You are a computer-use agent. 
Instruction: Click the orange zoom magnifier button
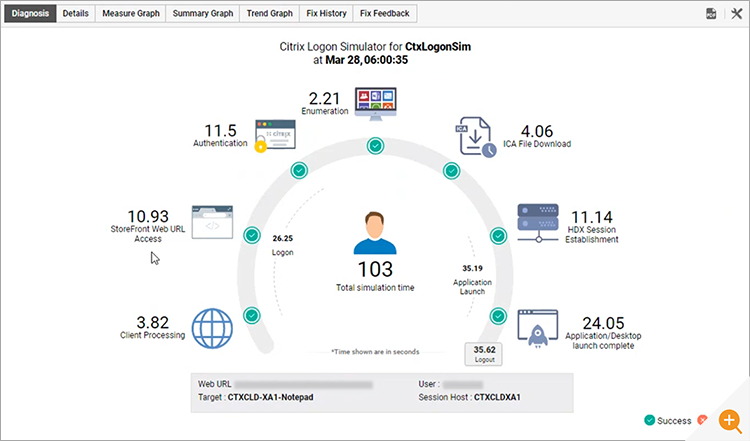tap(729, 421)
